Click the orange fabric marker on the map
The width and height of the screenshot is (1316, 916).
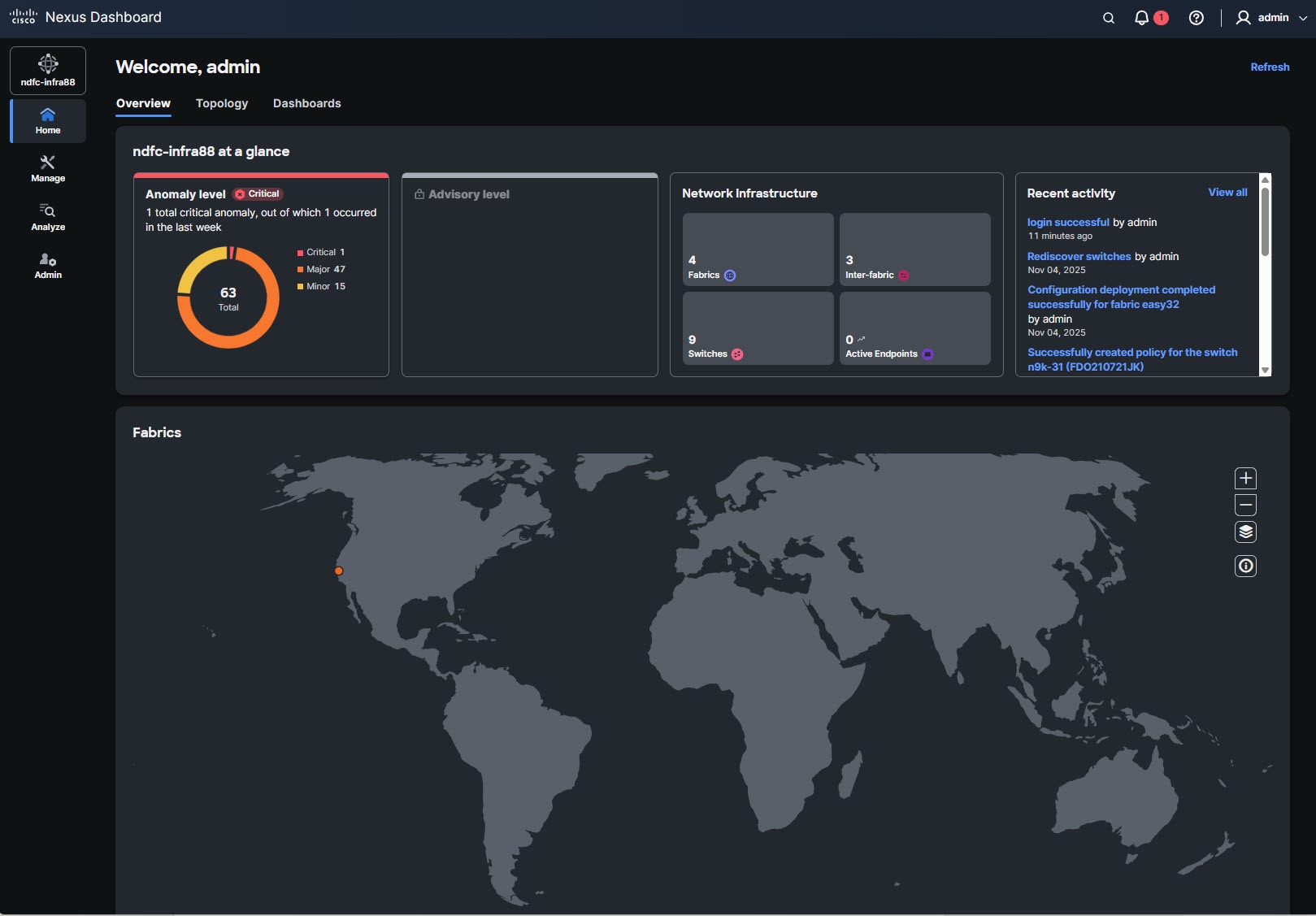point(339,571)
